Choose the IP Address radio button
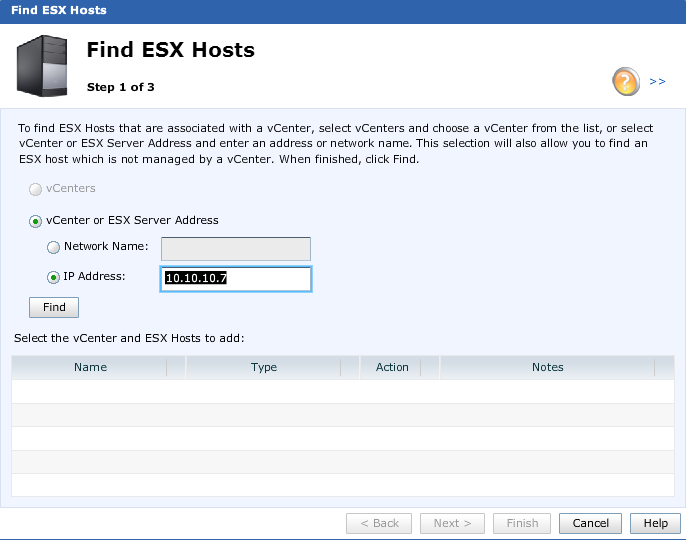686x540 pixels. (54, 277)
